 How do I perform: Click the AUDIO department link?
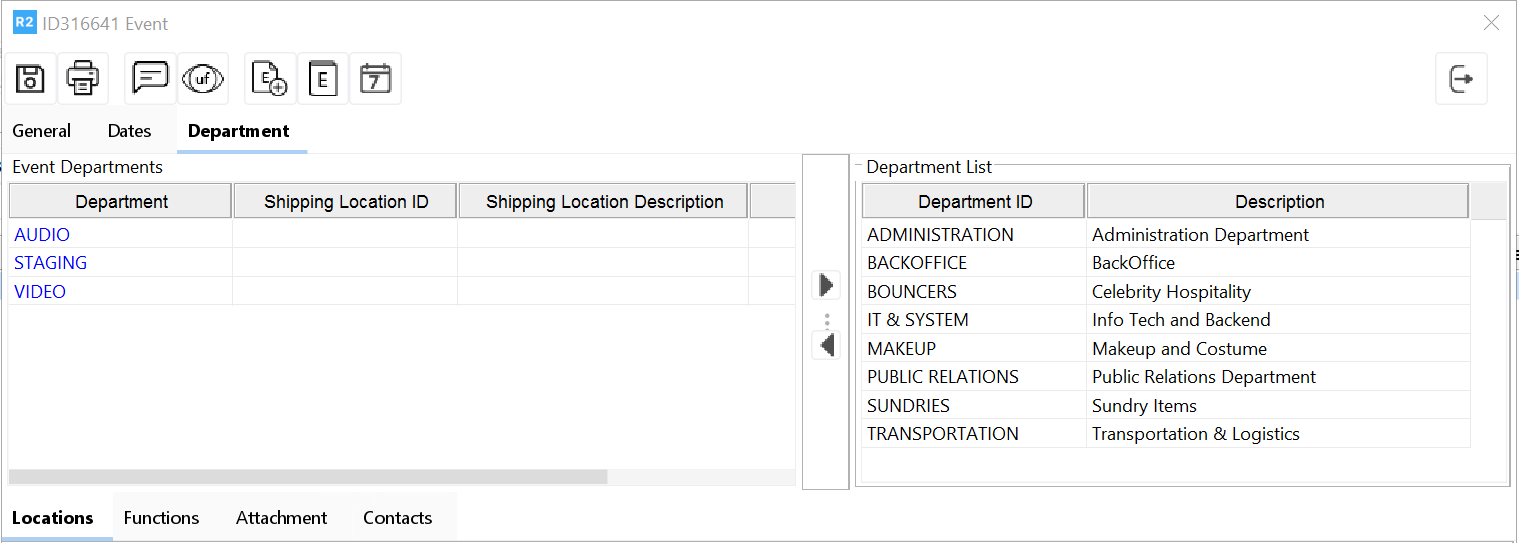42,235
